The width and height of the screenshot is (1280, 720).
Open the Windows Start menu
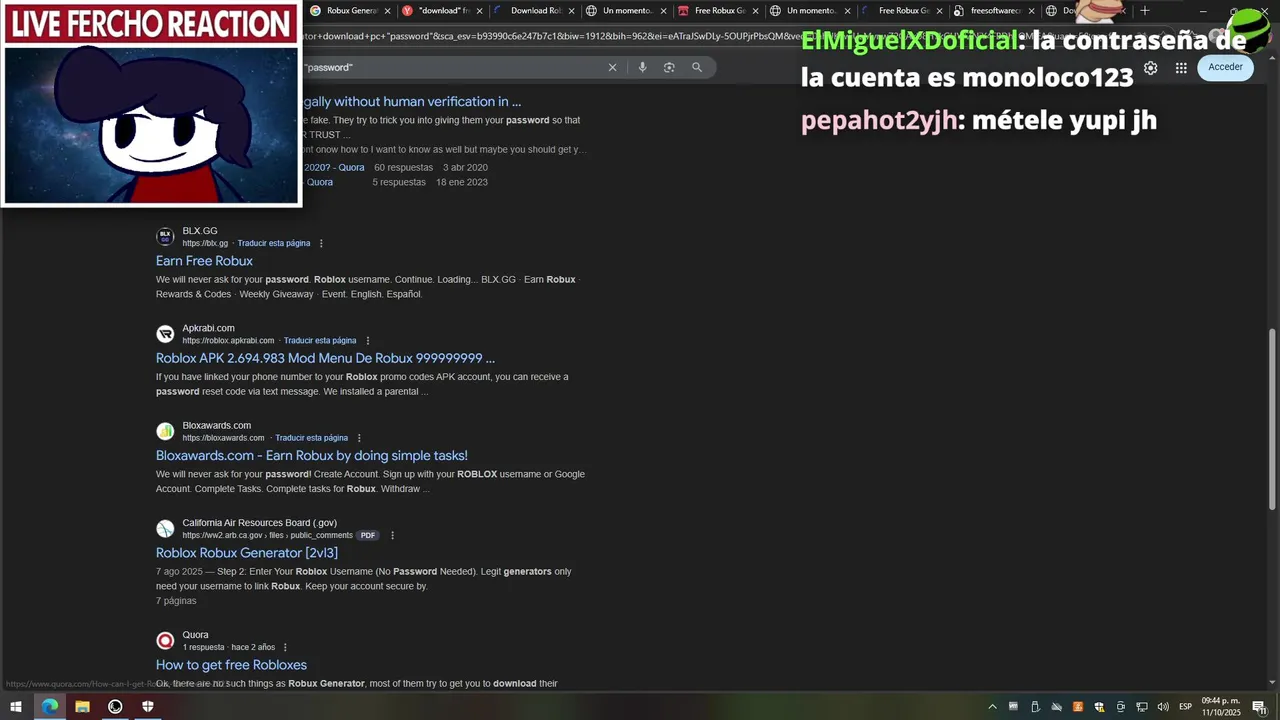16,706
